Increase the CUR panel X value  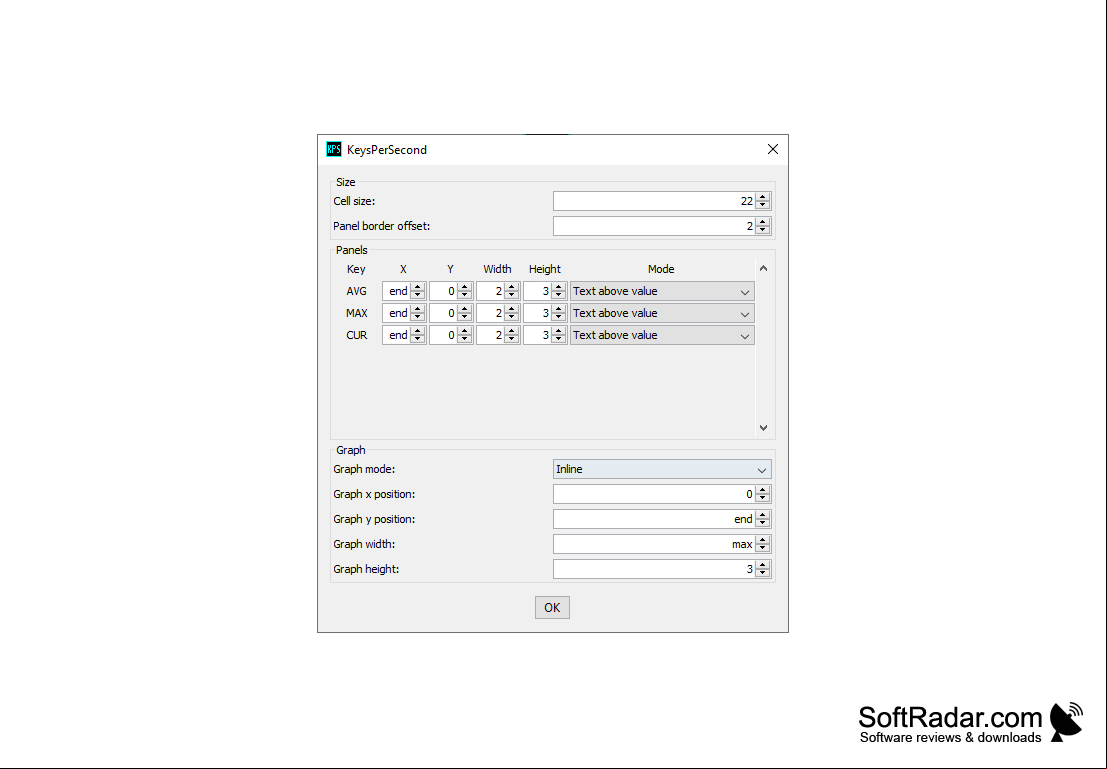point(418,330)
